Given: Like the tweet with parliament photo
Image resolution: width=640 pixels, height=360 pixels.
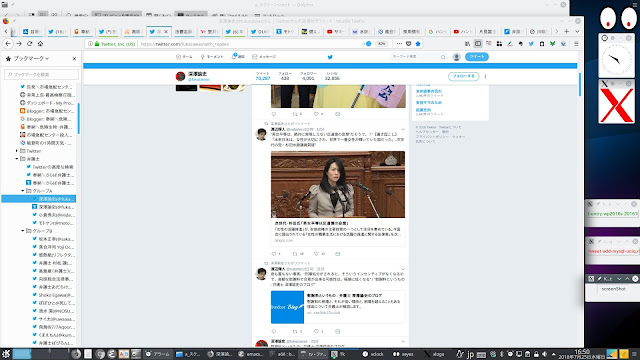Looking at the screenshot, I should click(x=316, y=254).
